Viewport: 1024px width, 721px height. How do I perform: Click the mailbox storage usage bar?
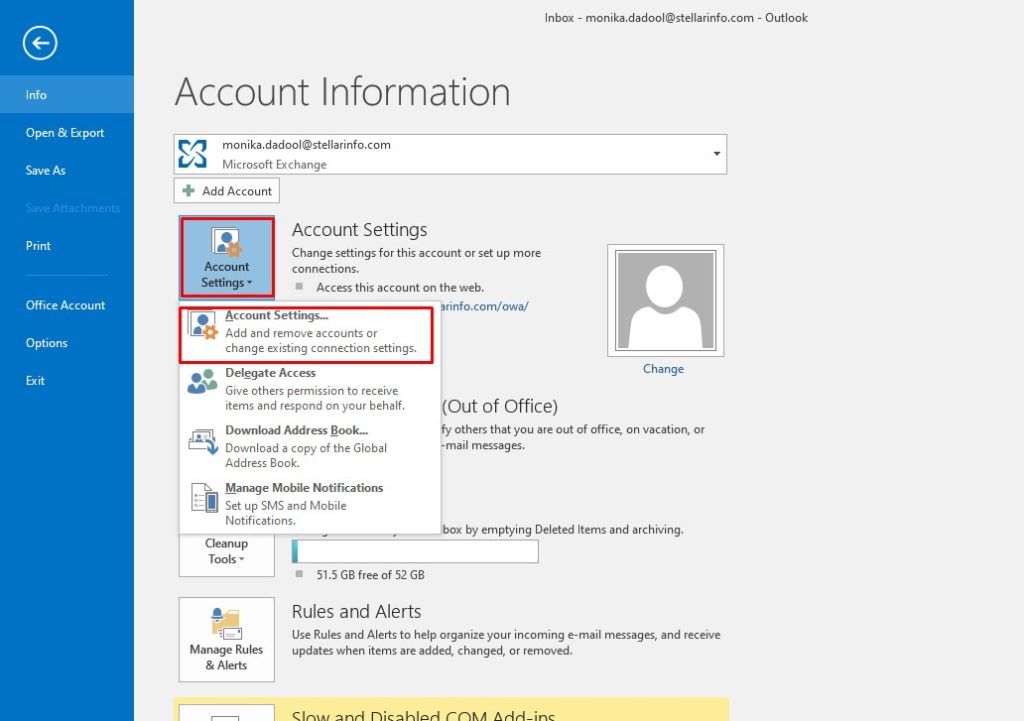tap(415, 552)
